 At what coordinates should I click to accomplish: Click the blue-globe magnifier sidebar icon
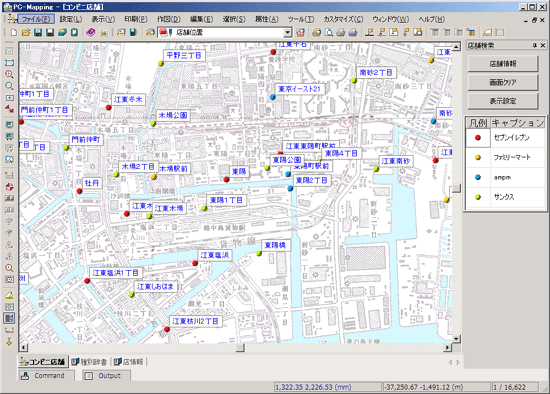coord(9,159)
